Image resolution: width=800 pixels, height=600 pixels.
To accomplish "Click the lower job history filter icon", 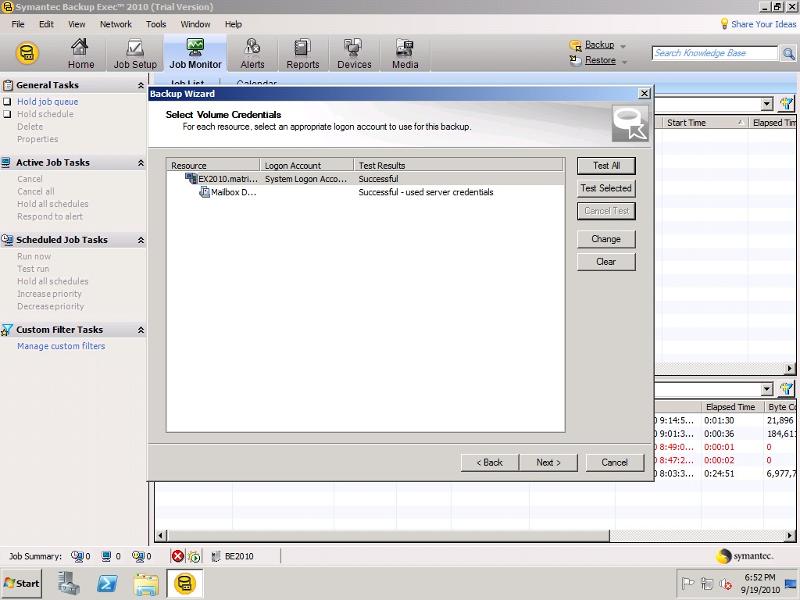I will (786, 389).
